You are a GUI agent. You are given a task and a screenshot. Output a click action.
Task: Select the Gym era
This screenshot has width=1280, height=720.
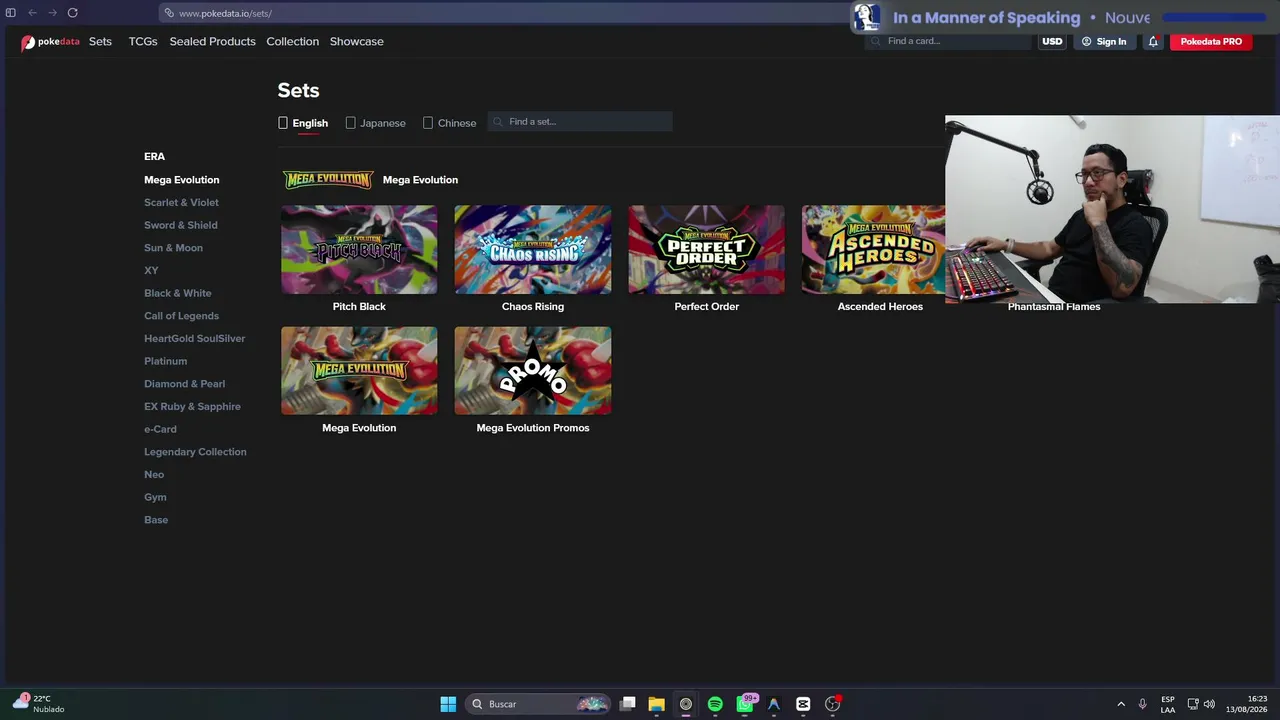155,497
